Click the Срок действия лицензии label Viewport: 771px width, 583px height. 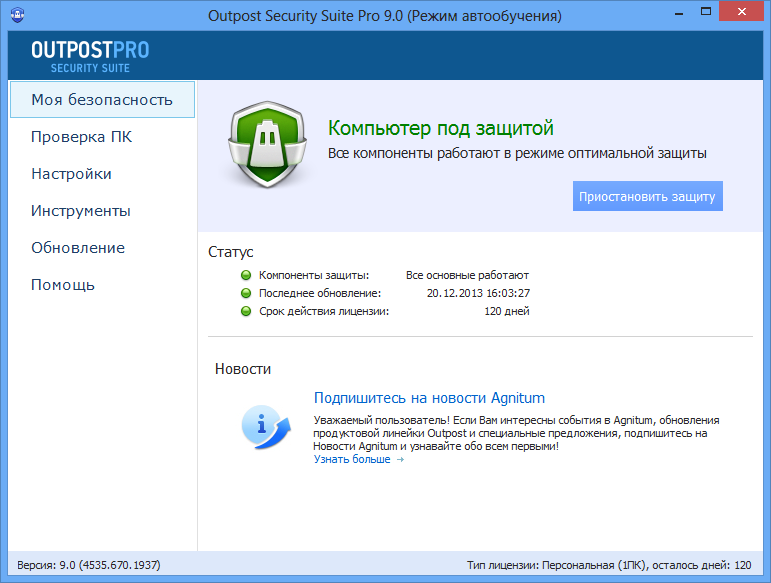coord(324,311)
